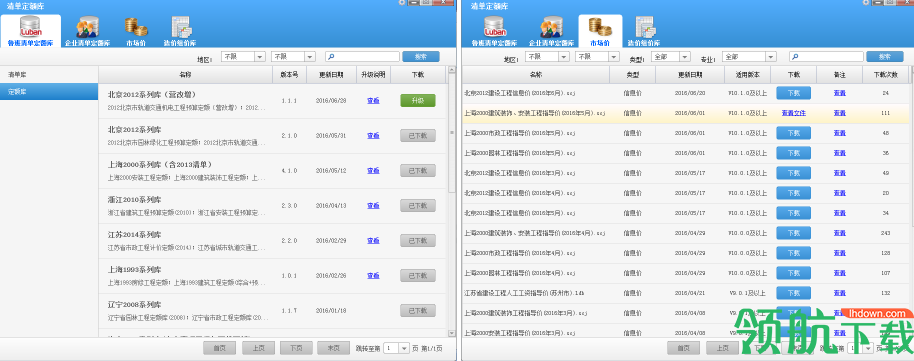Open 企业清单定额库 icon in left window
The height and width of the screenshot is (361, 914).
coord(87,31)
